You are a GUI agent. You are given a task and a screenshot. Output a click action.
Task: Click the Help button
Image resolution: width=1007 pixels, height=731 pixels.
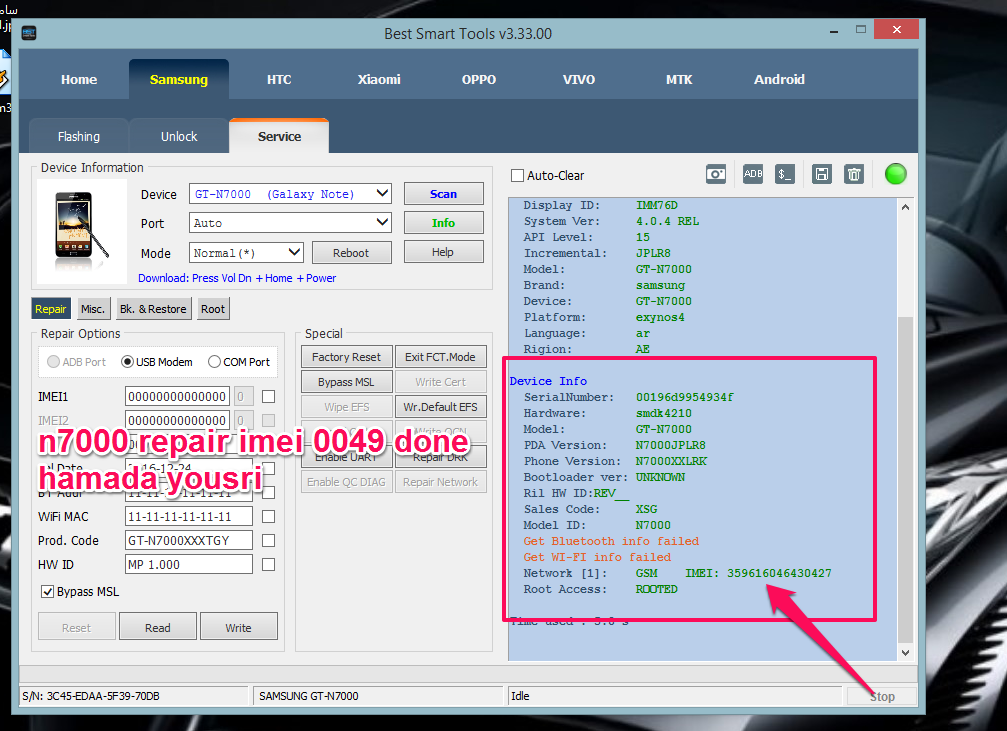444,252
